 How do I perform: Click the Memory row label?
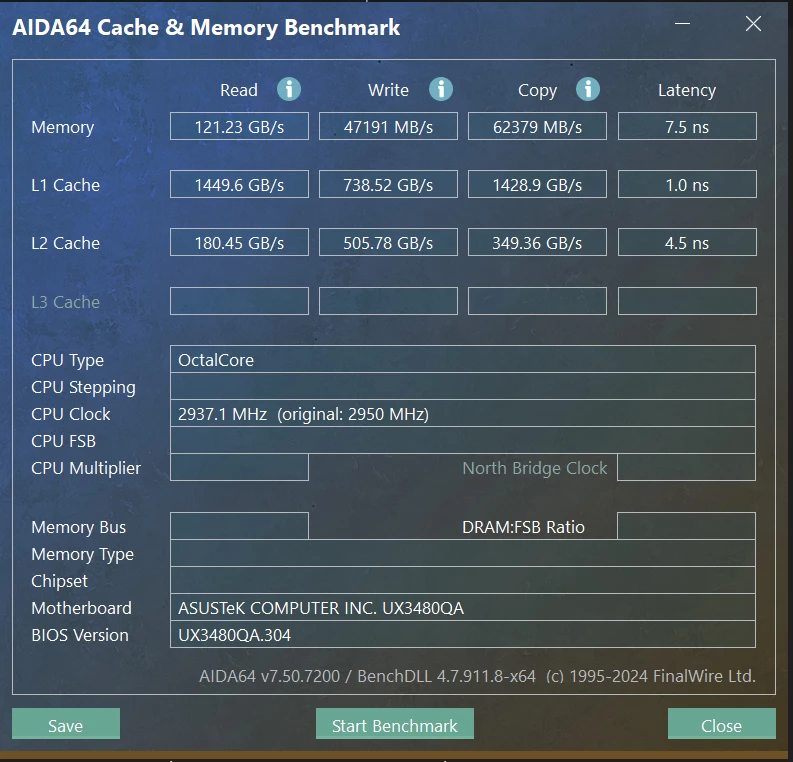pyautogui.click(x=62, y=127)
